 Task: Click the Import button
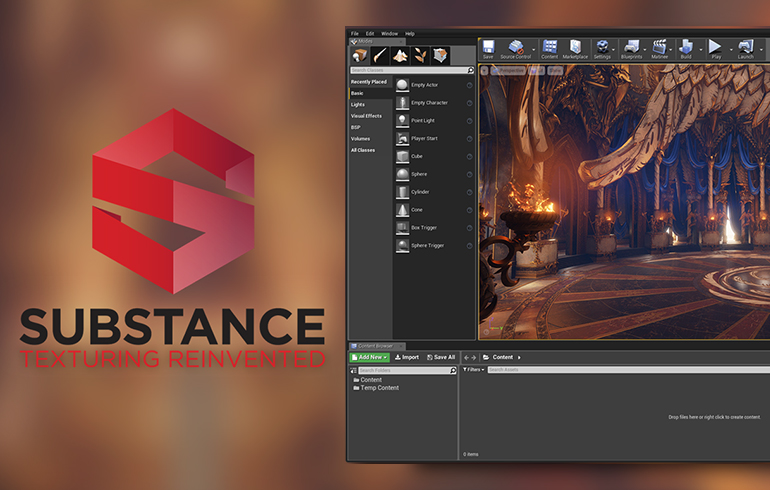tap(407, 357)
